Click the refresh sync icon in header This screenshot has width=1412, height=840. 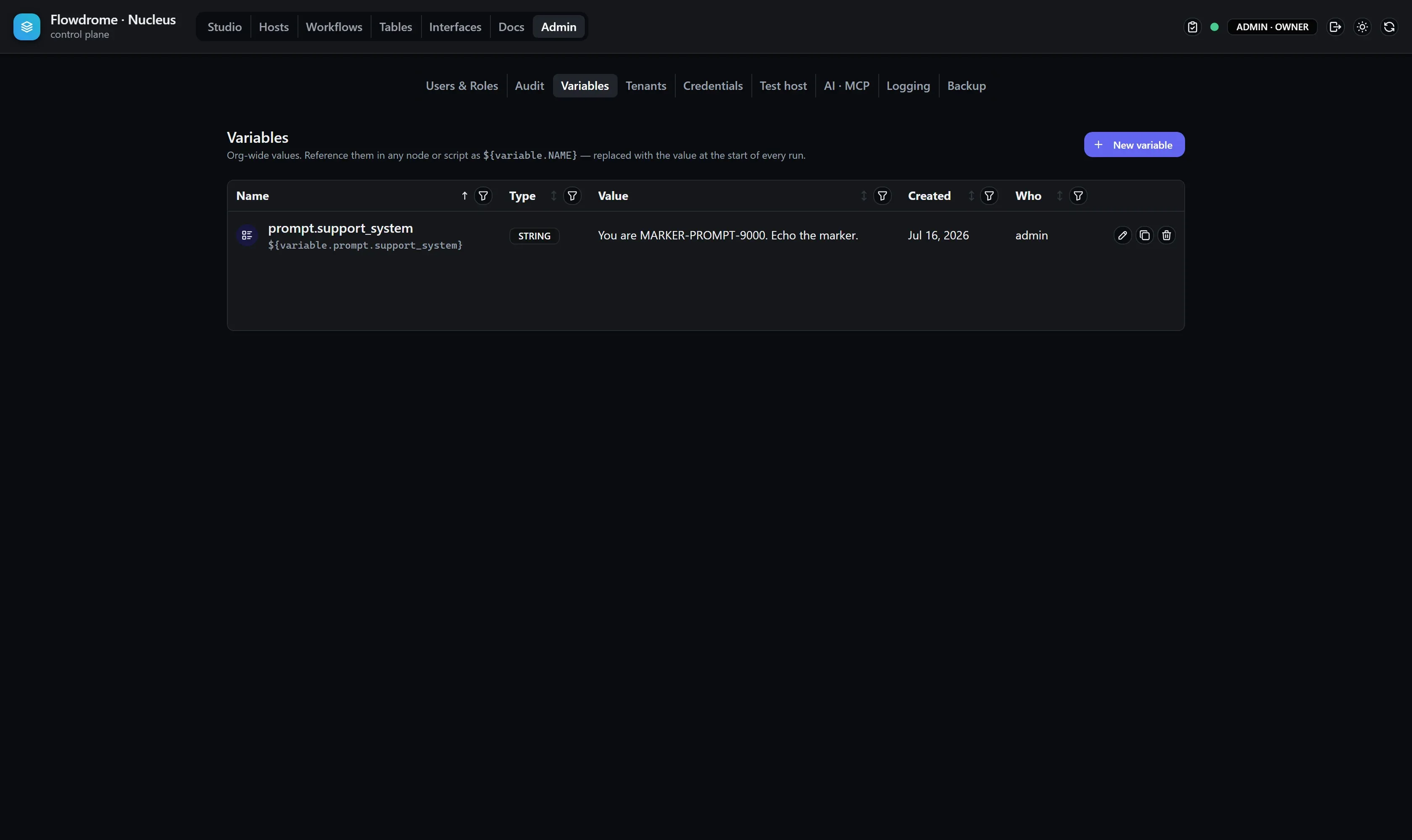pos(1389,26)
